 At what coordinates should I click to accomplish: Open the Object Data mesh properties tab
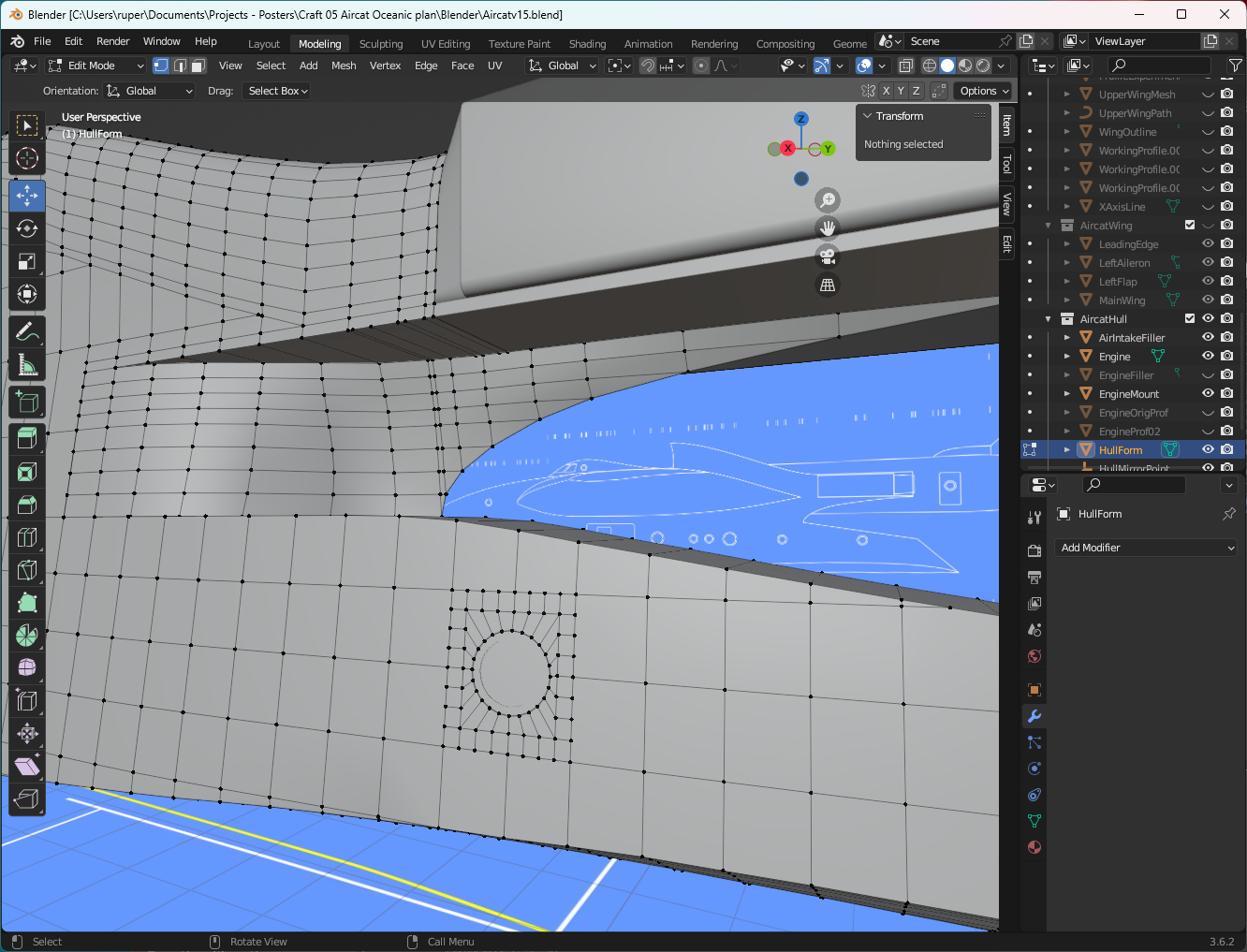1034,821
